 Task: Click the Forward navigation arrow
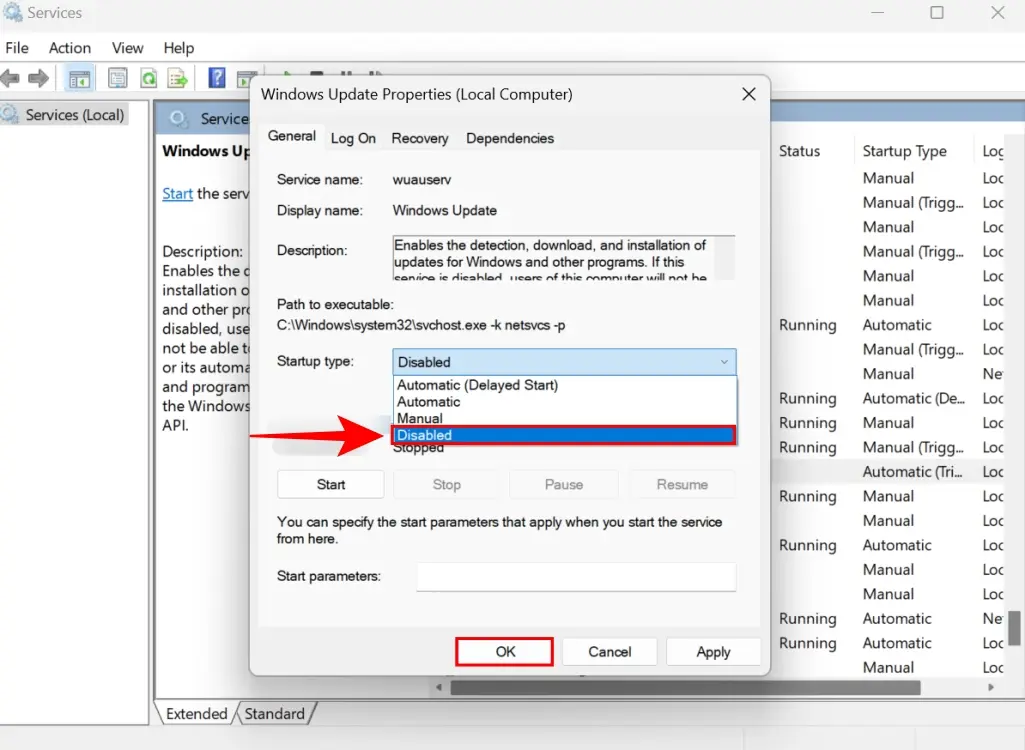click(x=38, y=78)
